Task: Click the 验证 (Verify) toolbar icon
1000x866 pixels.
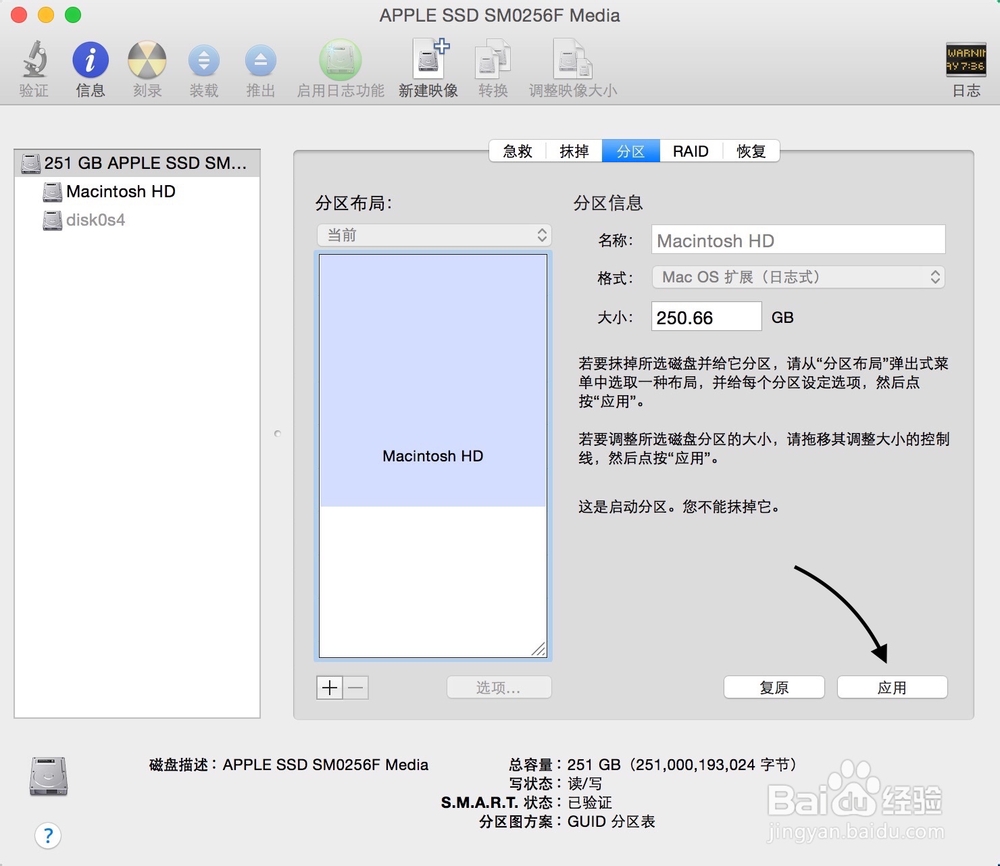Action: pos(33,62)
